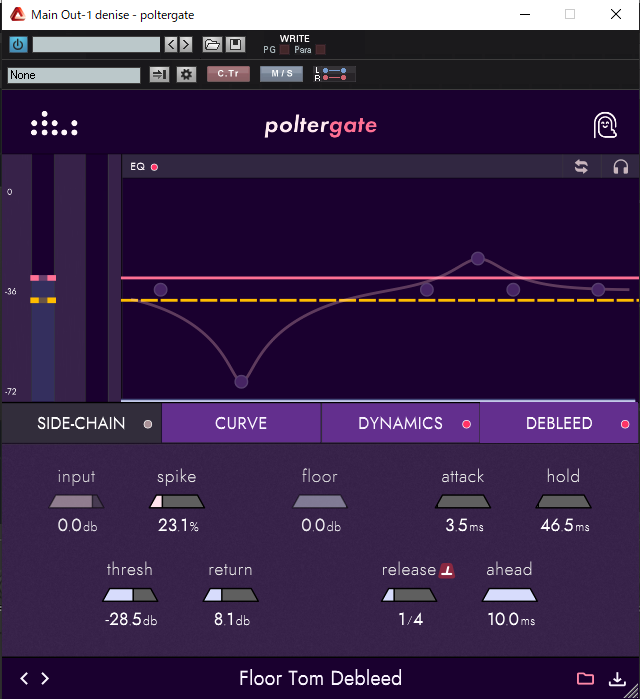This screenshot has height=699, width=640.
Task: Click the Denise dotted logo
Action: (54, 123)
